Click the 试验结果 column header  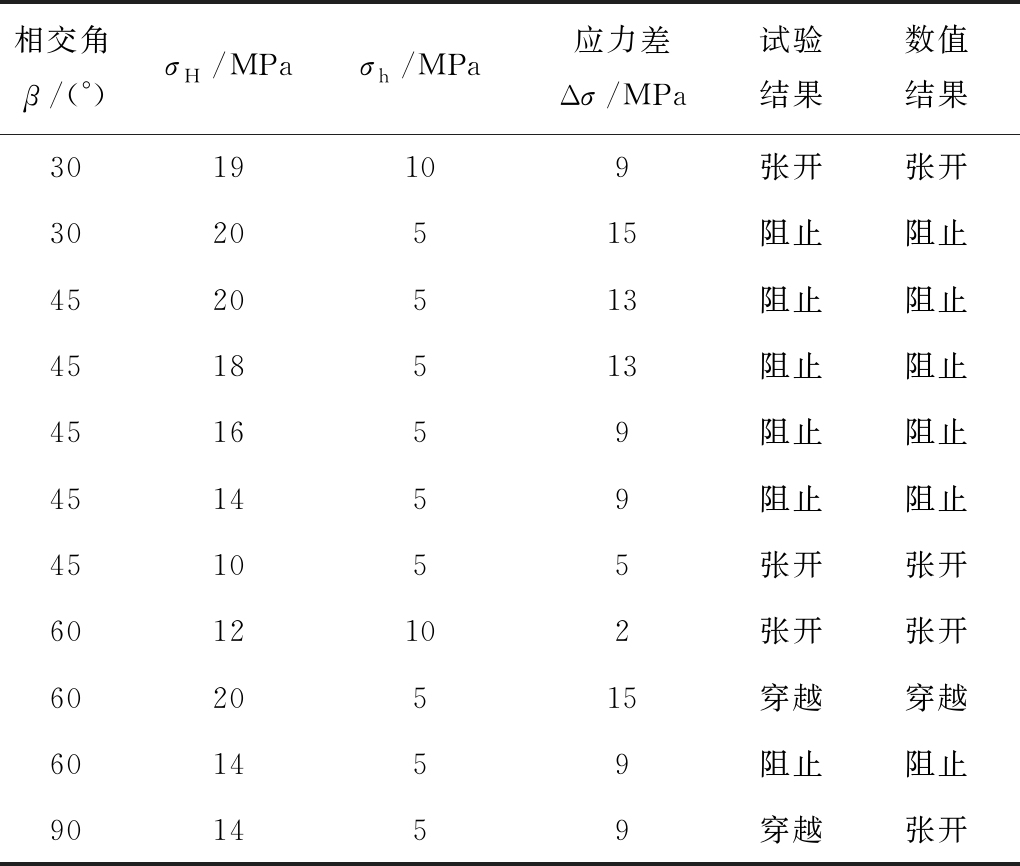coord(791,68)
